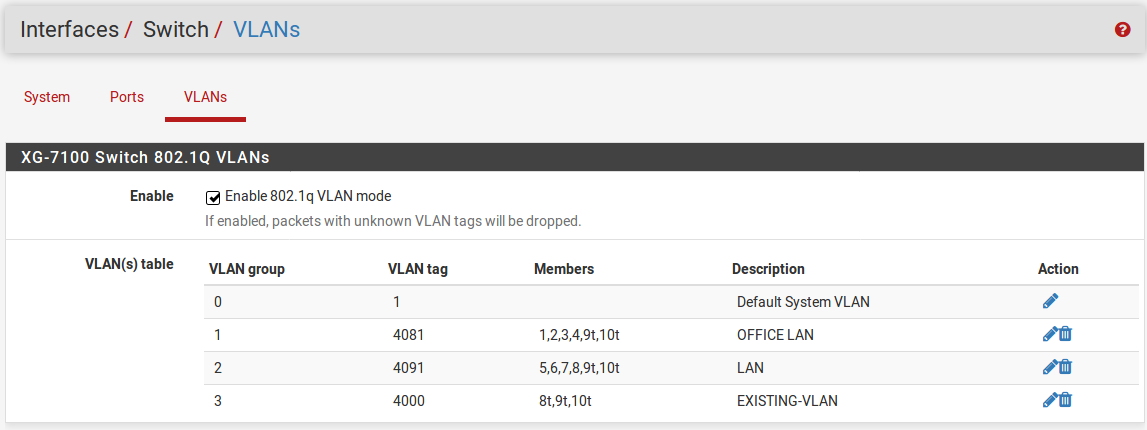
Task: Edit the VLAN with tag 4091
Action: 1049,367
